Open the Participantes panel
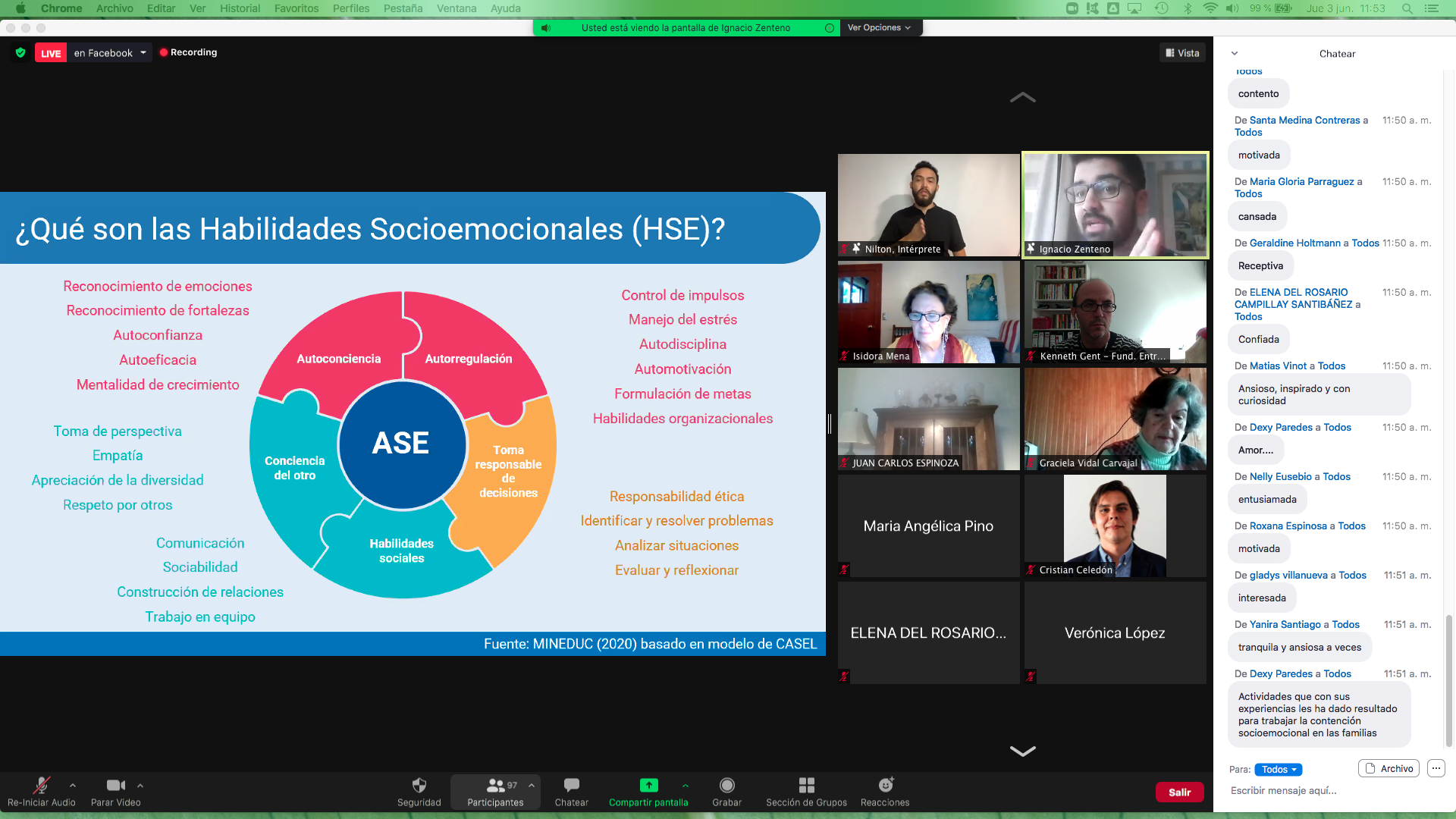1456x819 pixels. tap(495, 792)
